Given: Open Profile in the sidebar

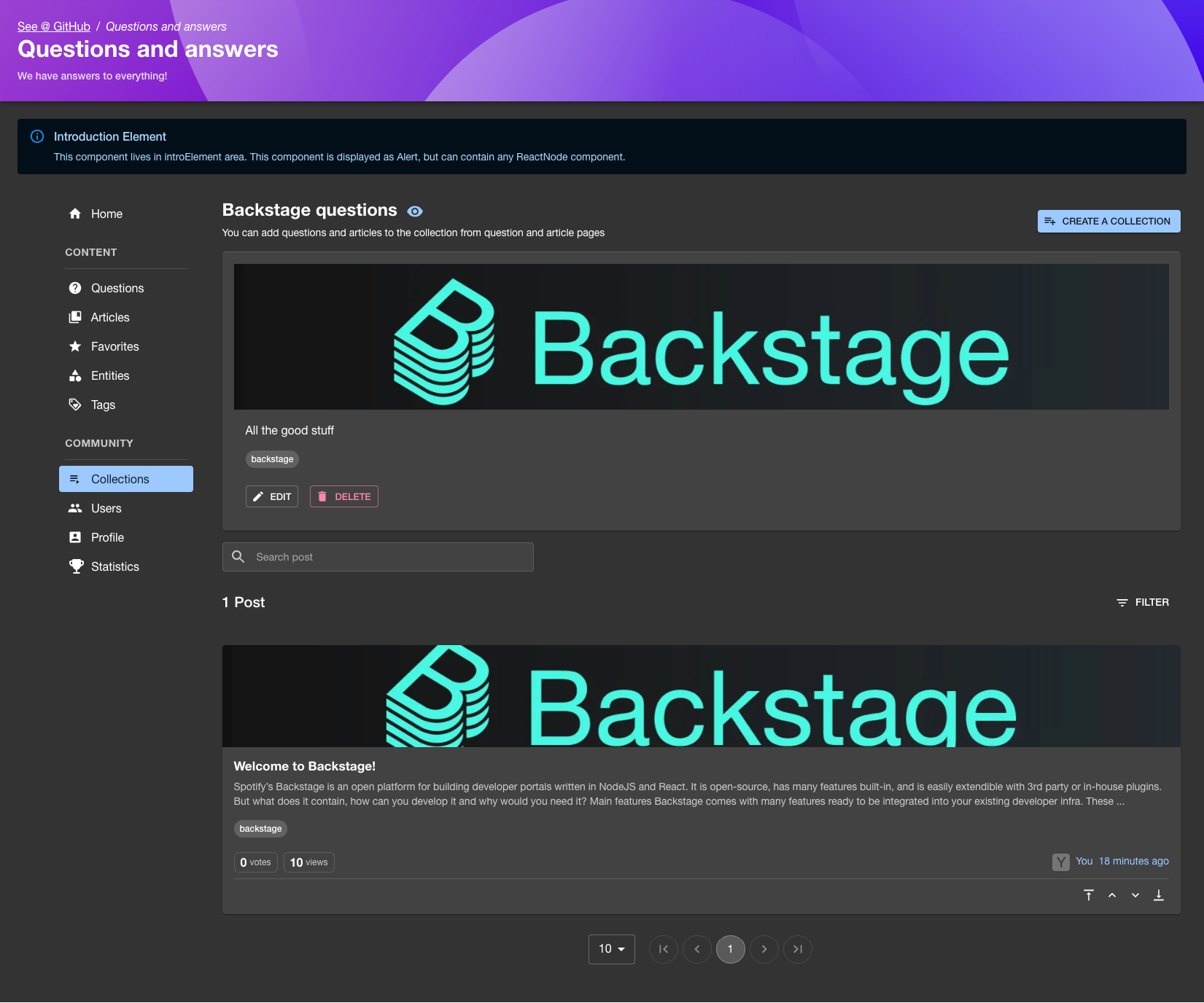Looking at the screenshot, I should [126, 537].
